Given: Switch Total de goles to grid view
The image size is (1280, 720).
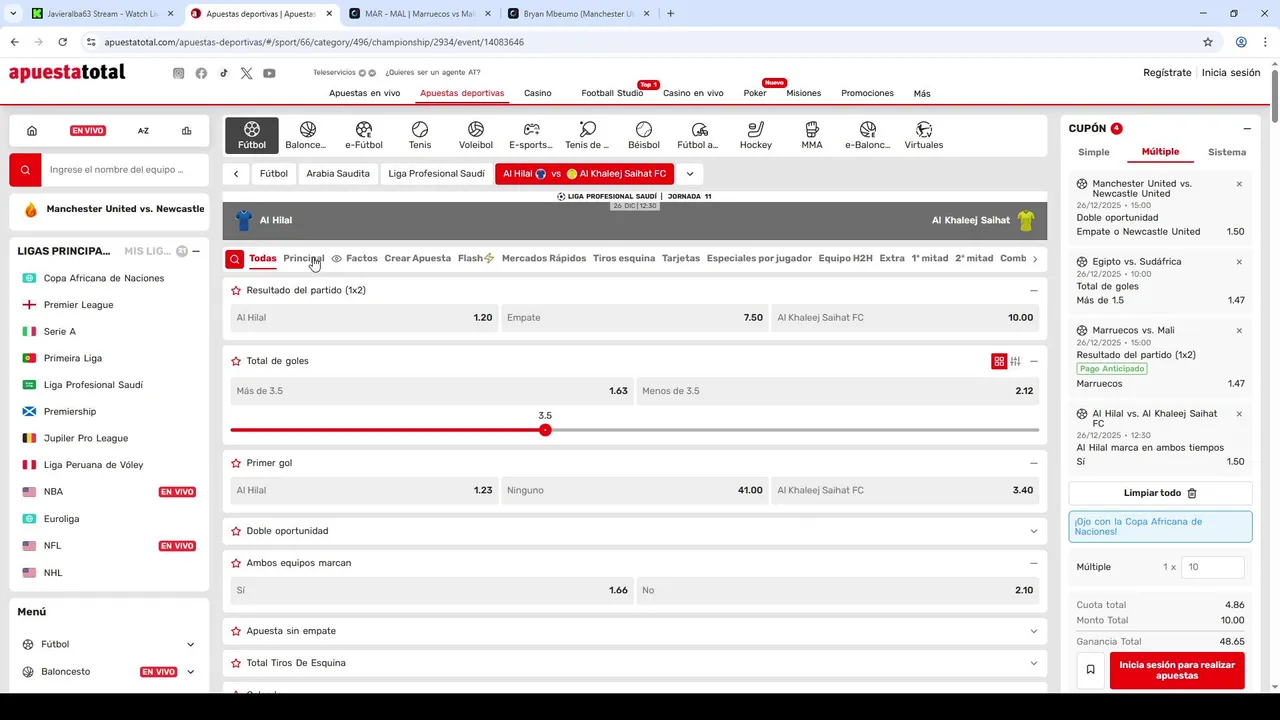Looking at the screenshot, I should (998, 361).
